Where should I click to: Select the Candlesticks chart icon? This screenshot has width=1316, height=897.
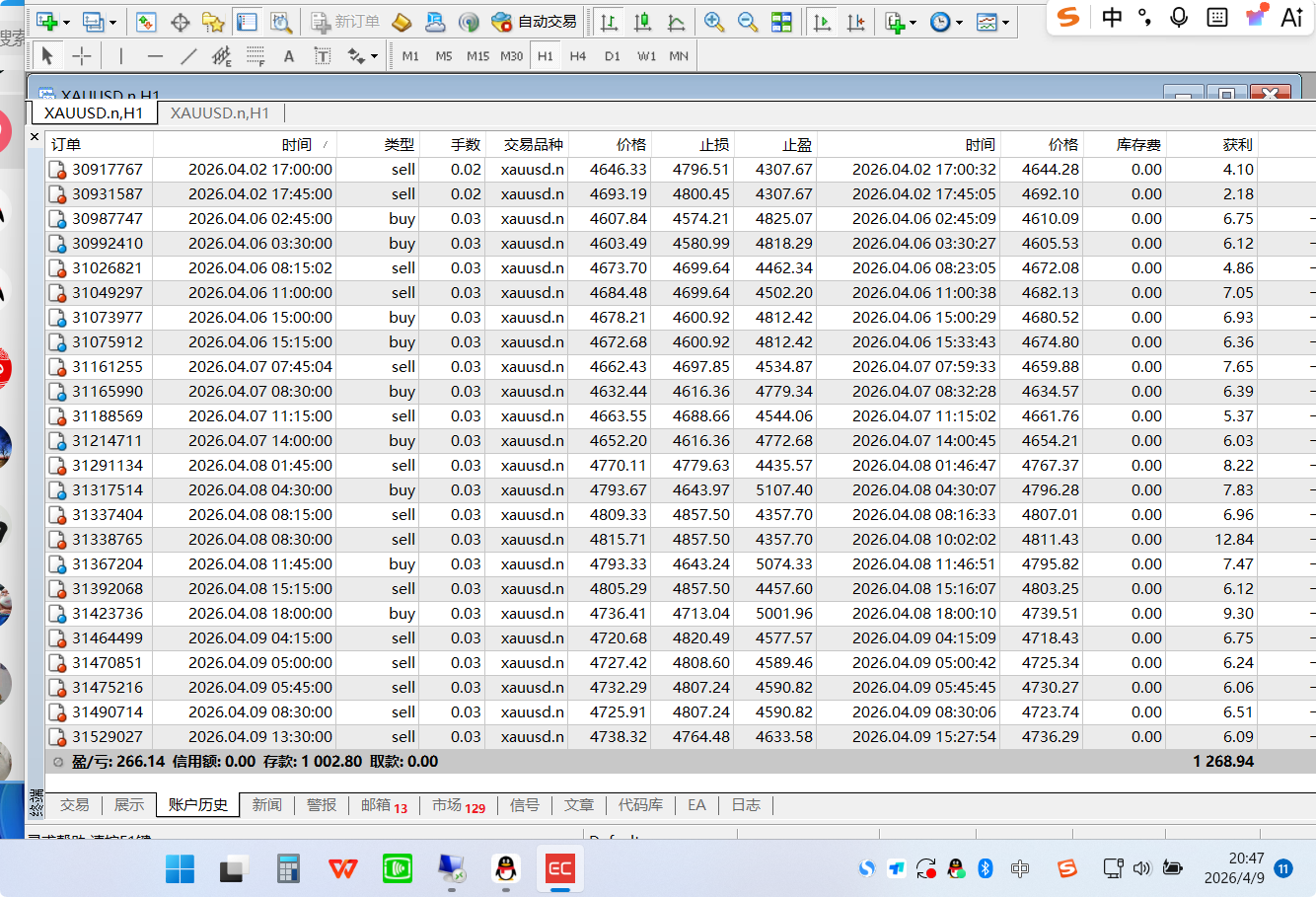point(643,21)
